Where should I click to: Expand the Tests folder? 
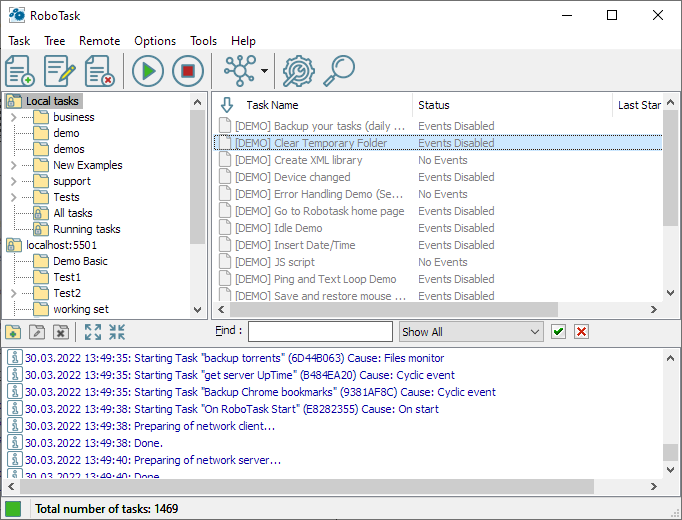[x=13, y=197]
